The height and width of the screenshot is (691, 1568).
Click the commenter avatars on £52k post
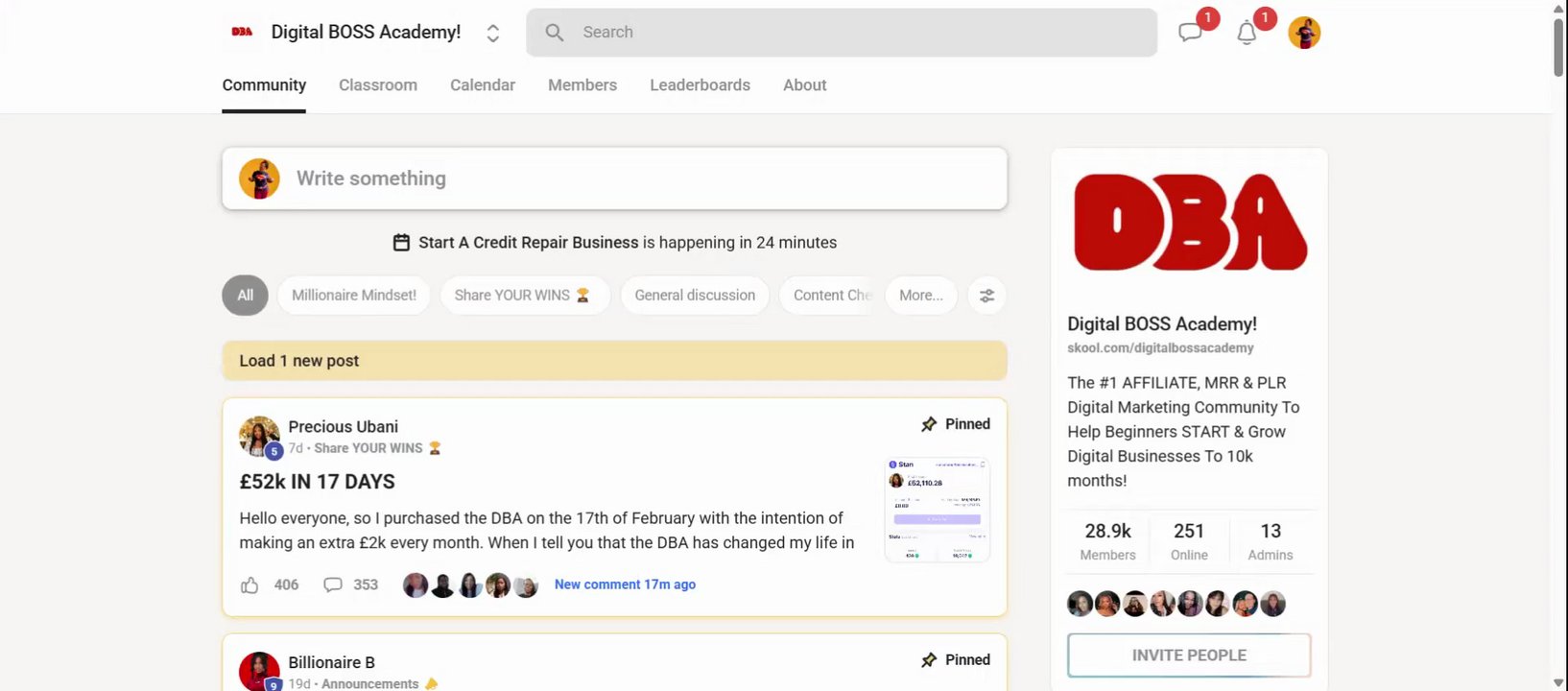[x=470, y=584]
